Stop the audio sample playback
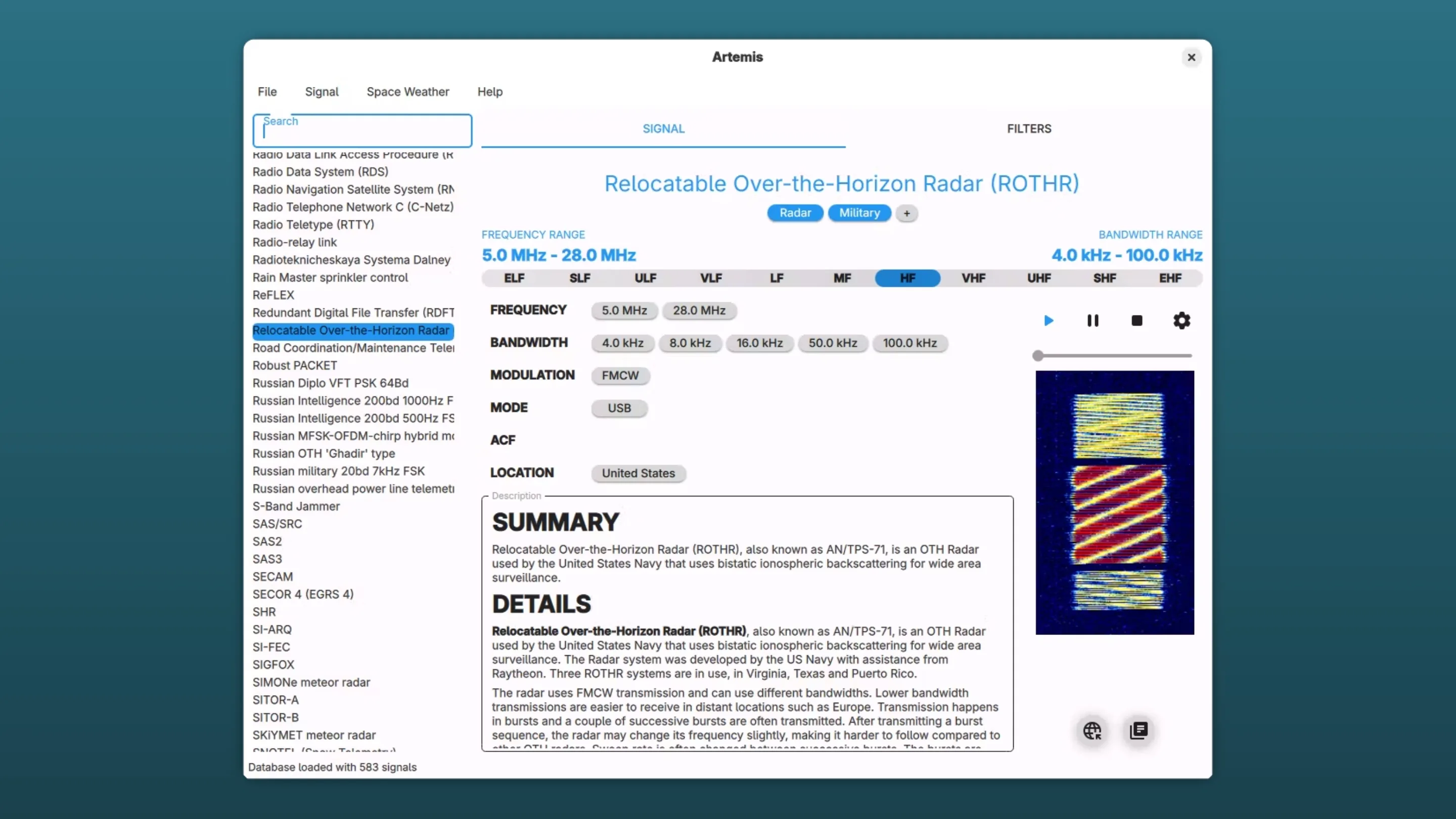This screenshot has width=1456, height=819. 1136,321
